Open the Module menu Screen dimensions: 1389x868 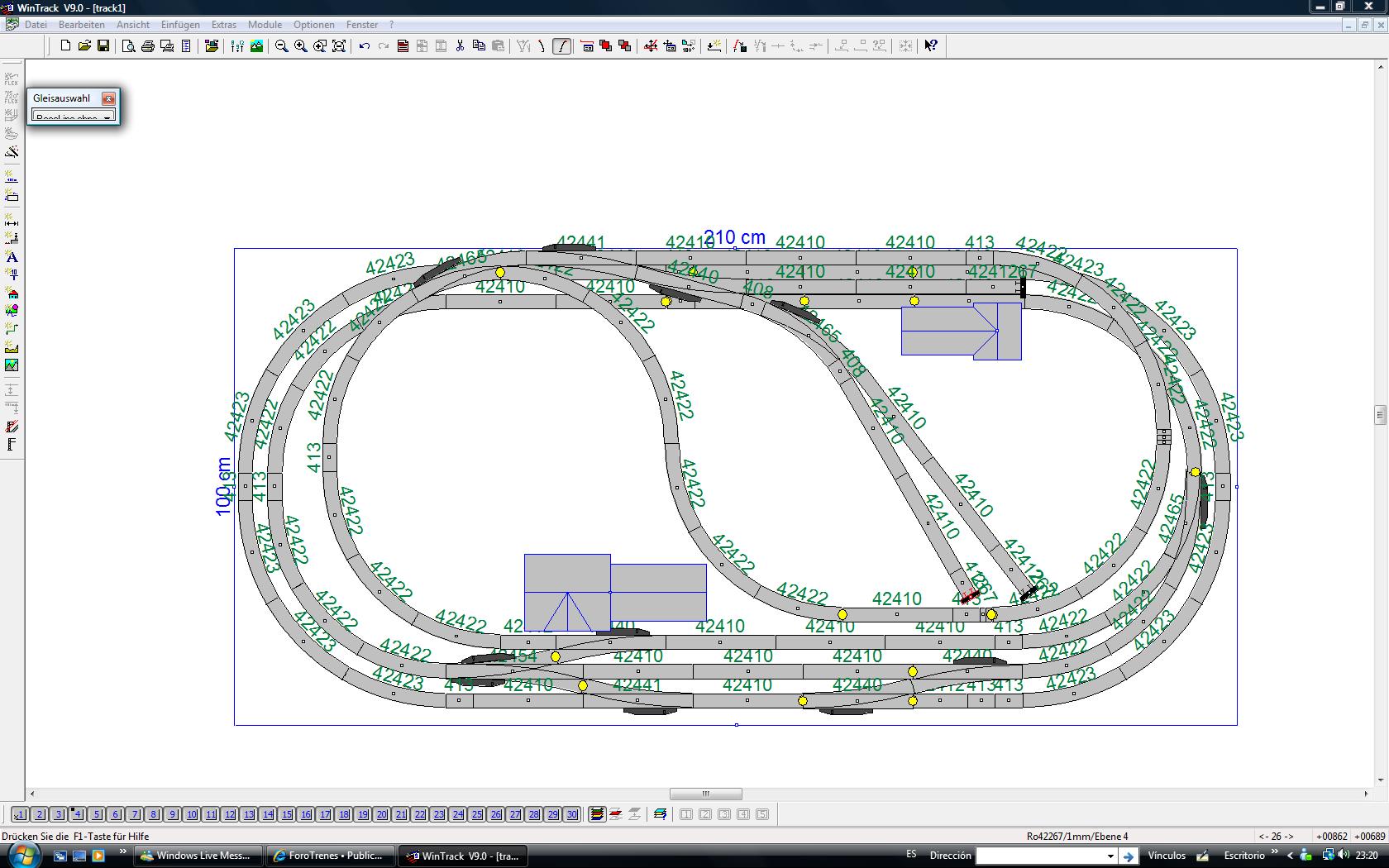(x=265, y=25)
